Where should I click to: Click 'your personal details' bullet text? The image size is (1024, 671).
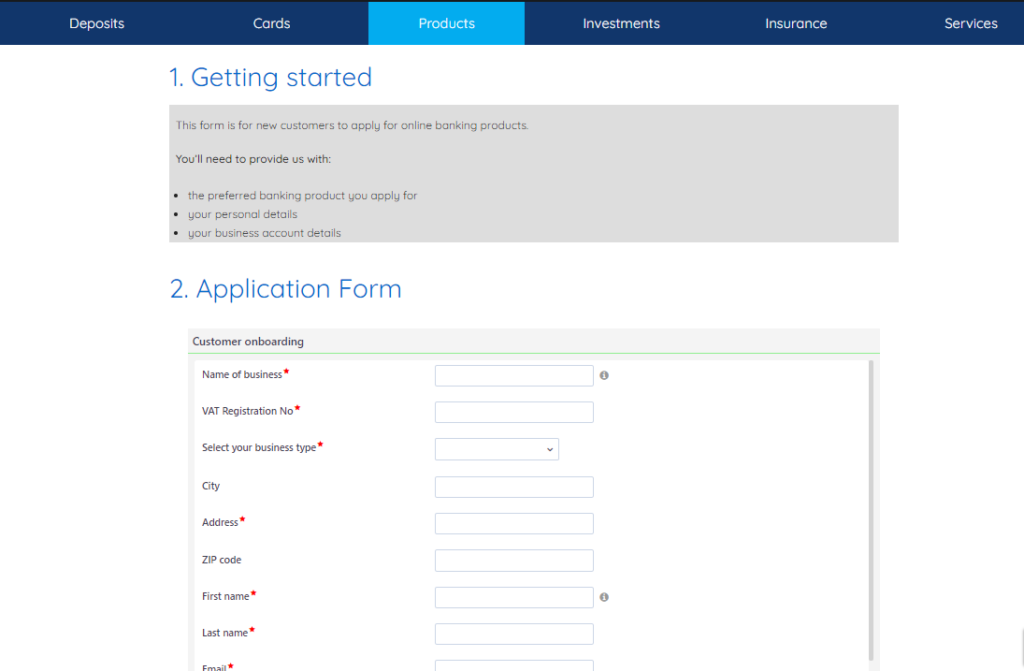pos(242,214)
